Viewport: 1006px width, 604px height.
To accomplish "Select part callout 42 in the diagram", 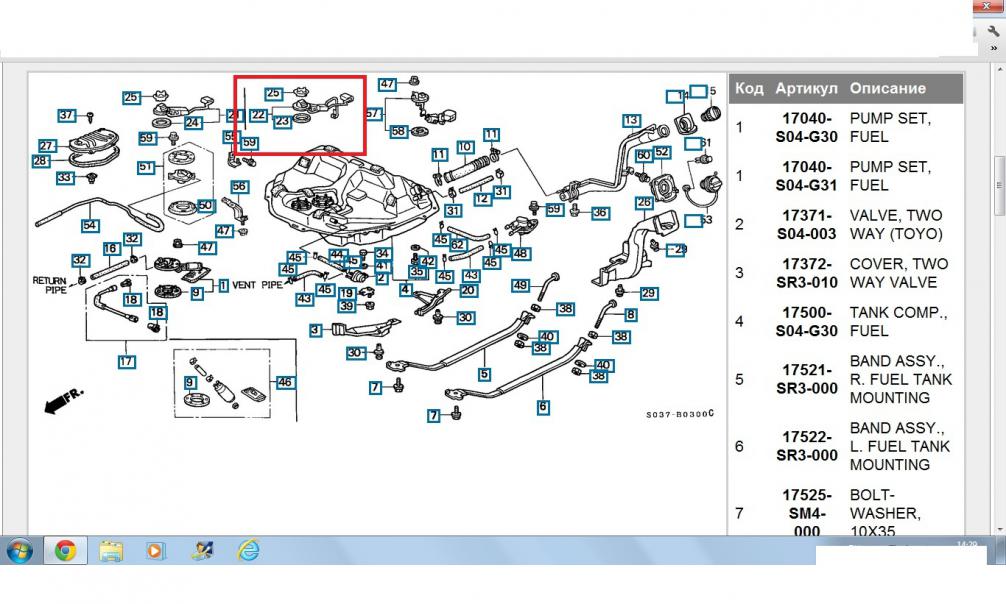I will pyautogui.click(x=428, y=261).
